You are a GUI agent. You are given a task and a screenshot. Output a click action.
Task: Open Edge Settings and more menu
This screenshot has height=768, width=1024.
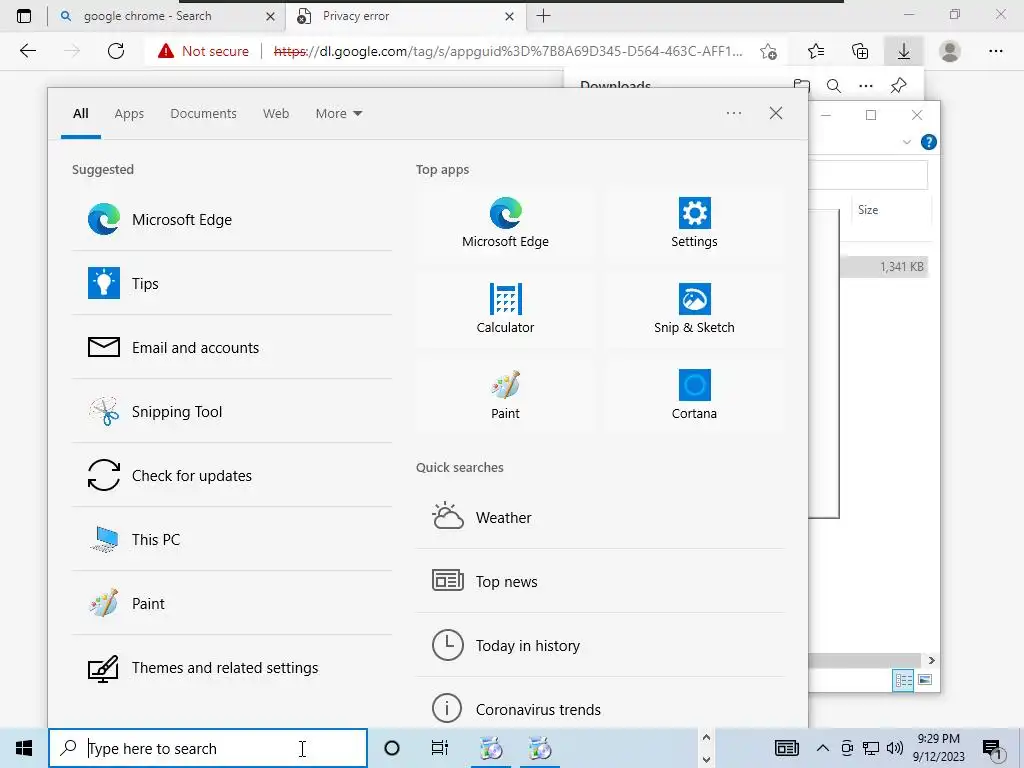click(x=995, y=51)
